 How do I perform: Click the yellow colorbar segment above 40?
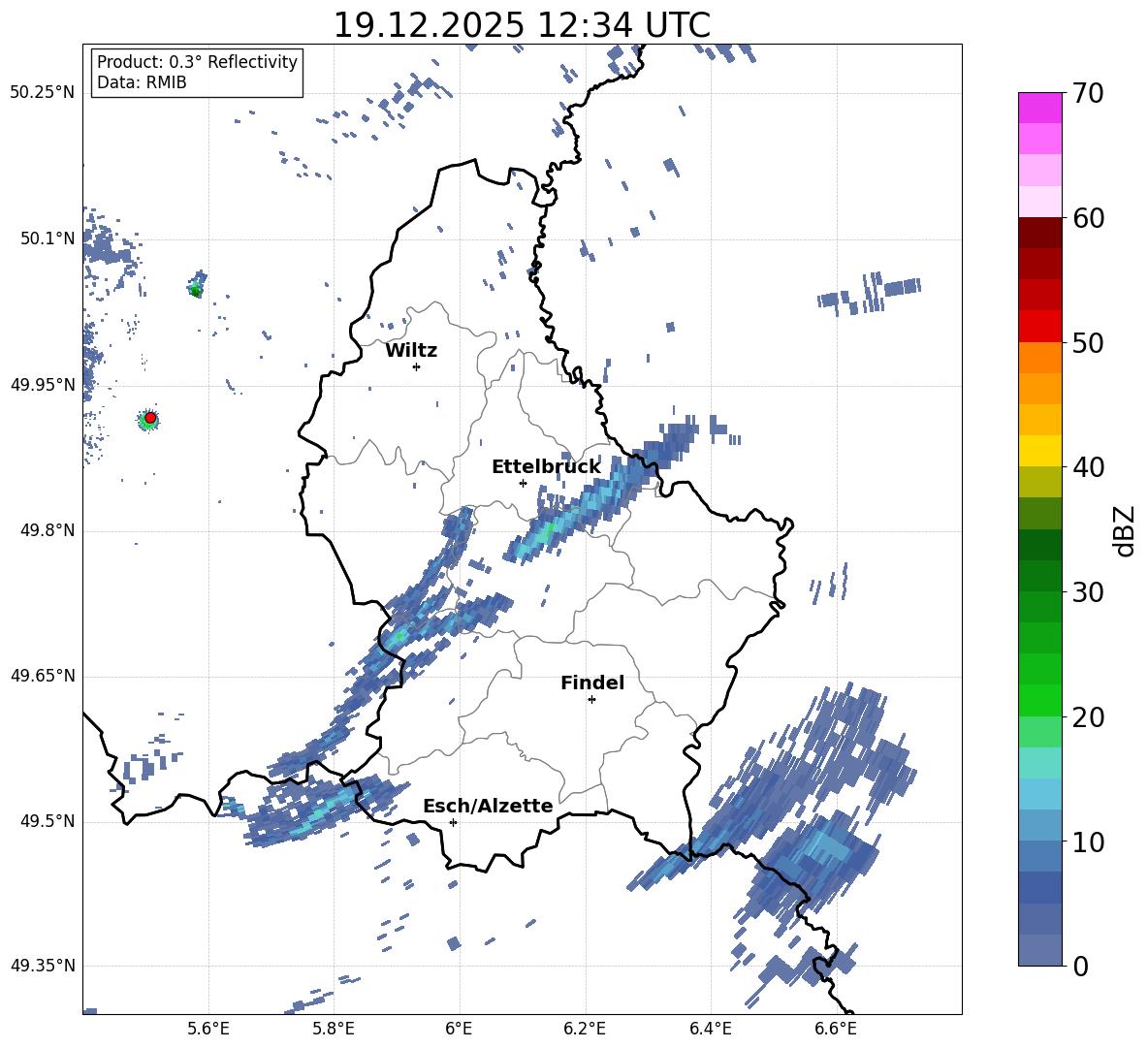click(1039, 451)
